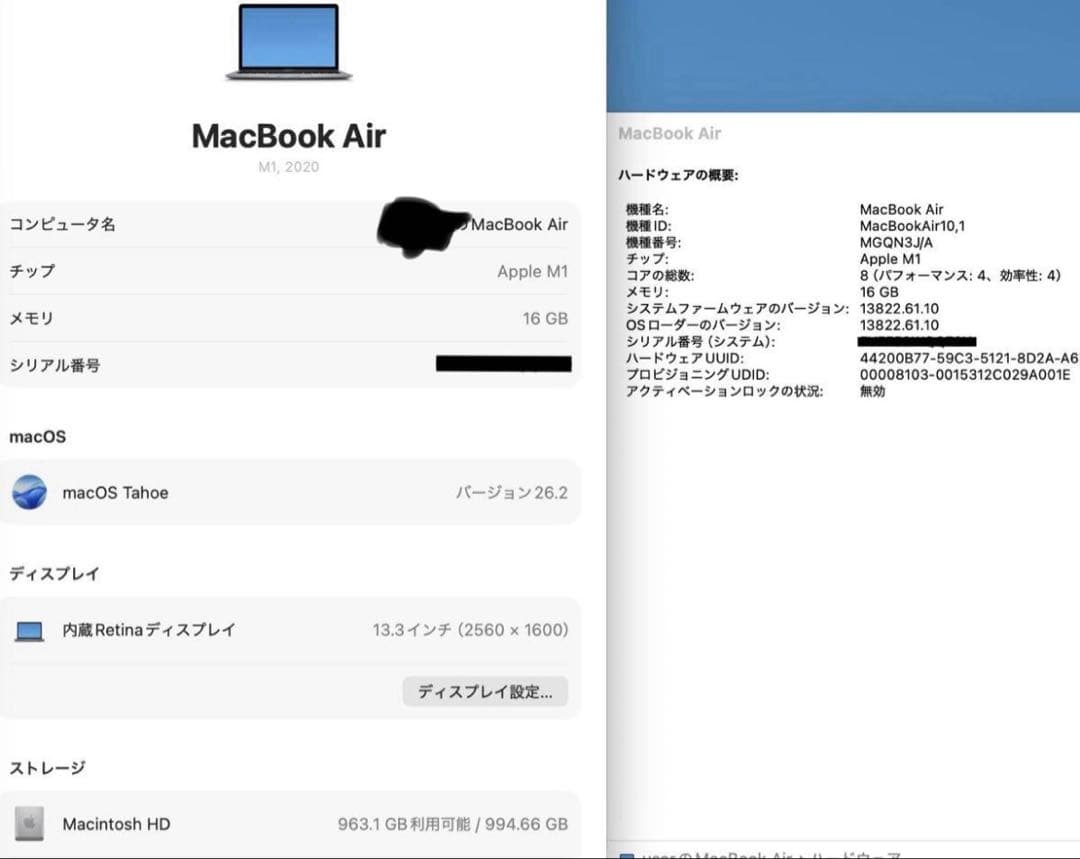Select シリアル番号 (システム) label
The height and width of the screenshot is (859, 1080).
pos(700,342)
